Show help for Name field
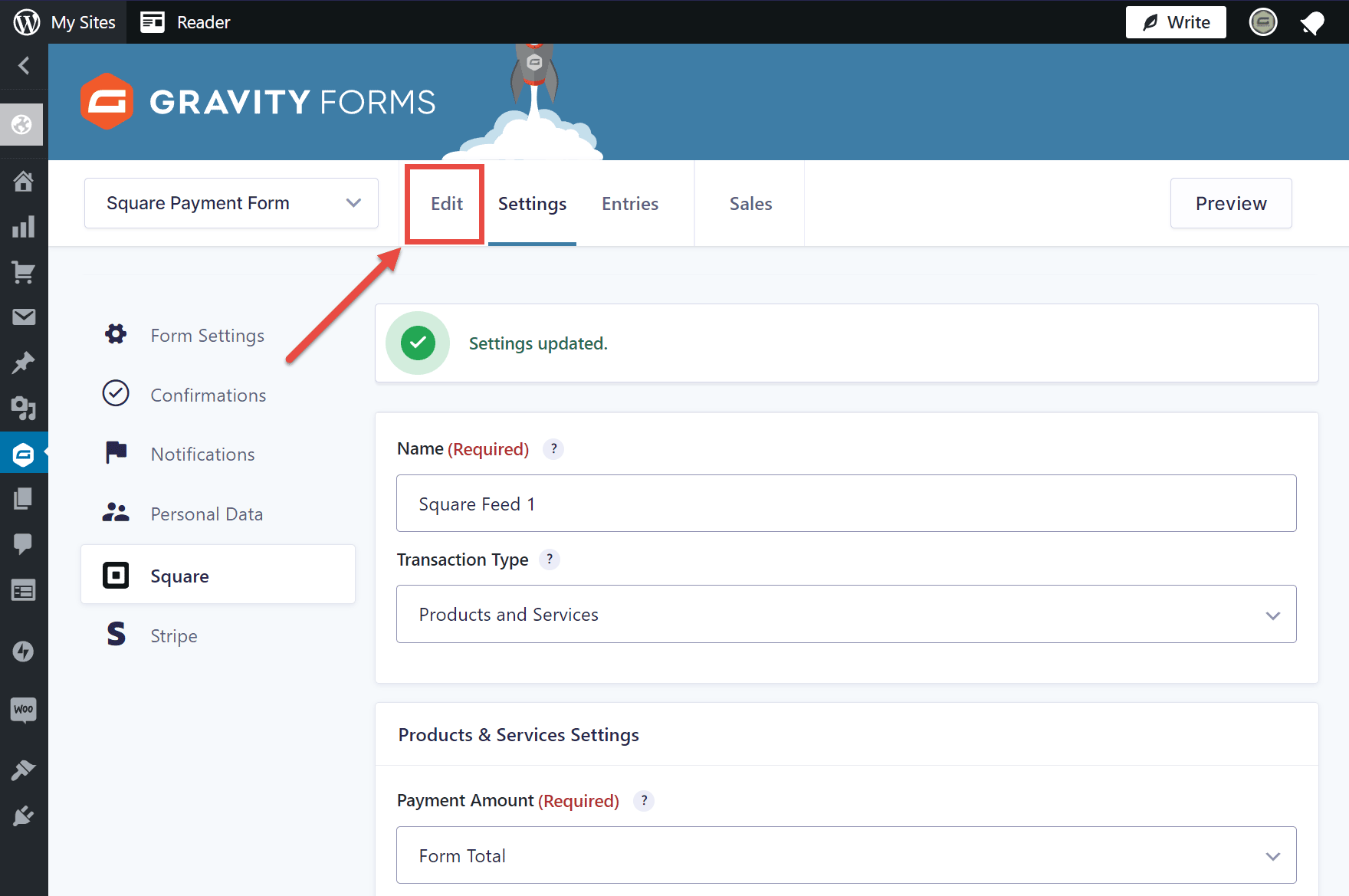Screen dimensions: 1349x896 (x=553, y=449)
